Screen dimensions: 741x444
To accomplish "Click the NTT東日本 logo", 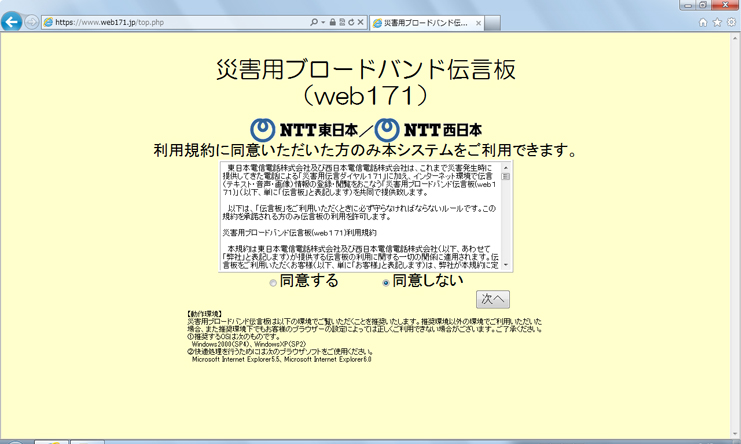I will click(x=305, y=130).
